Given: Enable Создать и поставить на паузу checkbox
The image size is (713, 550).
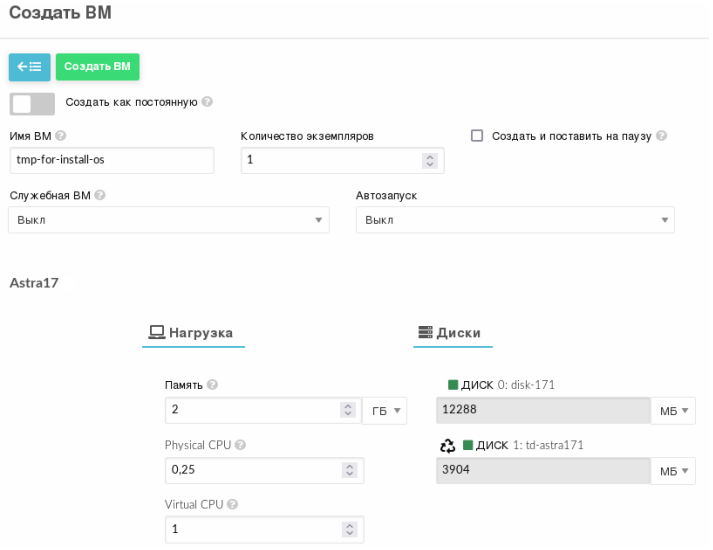Looking at the screenshot, I should [x=477, y=136].
